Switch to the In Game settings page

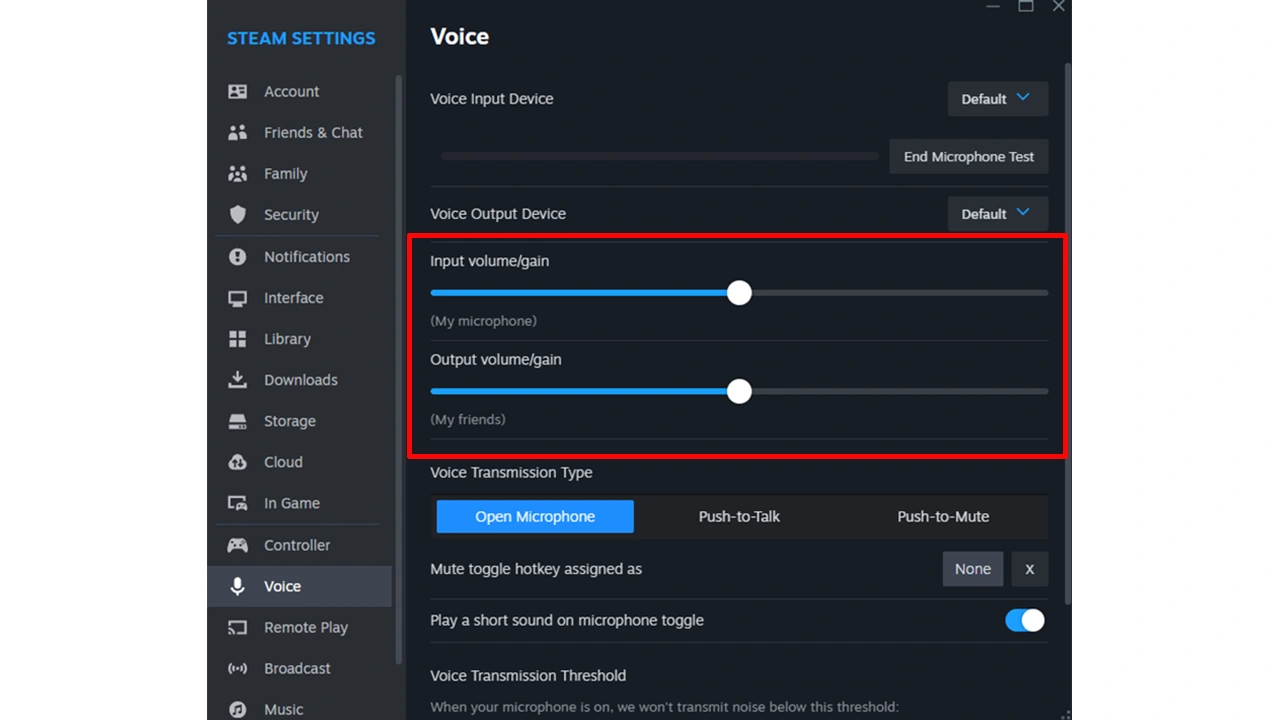299,503
